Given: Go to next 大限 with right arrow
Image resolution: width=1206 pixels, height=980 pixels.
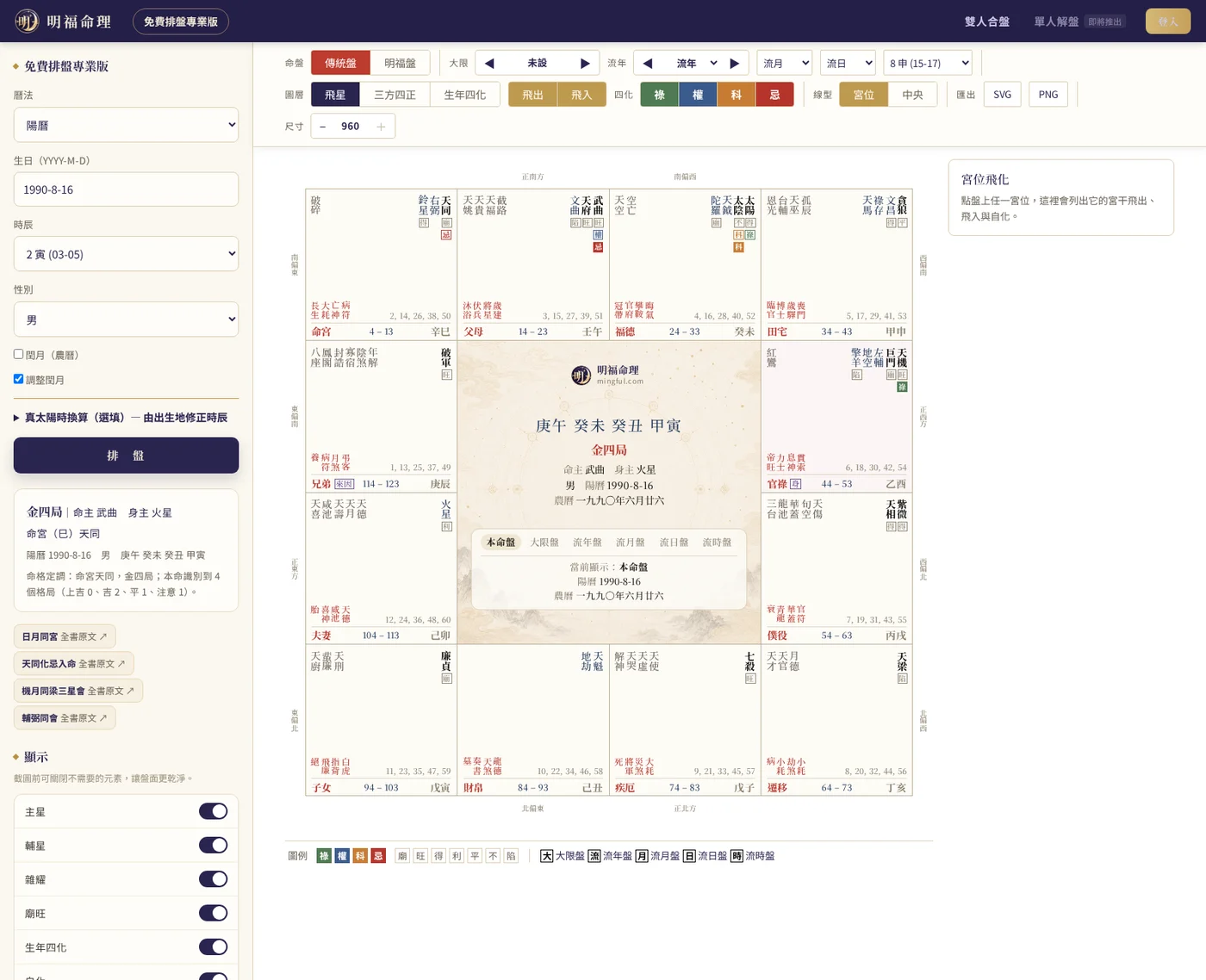Looking at the screenshot, I should click(x=585, y=63).
